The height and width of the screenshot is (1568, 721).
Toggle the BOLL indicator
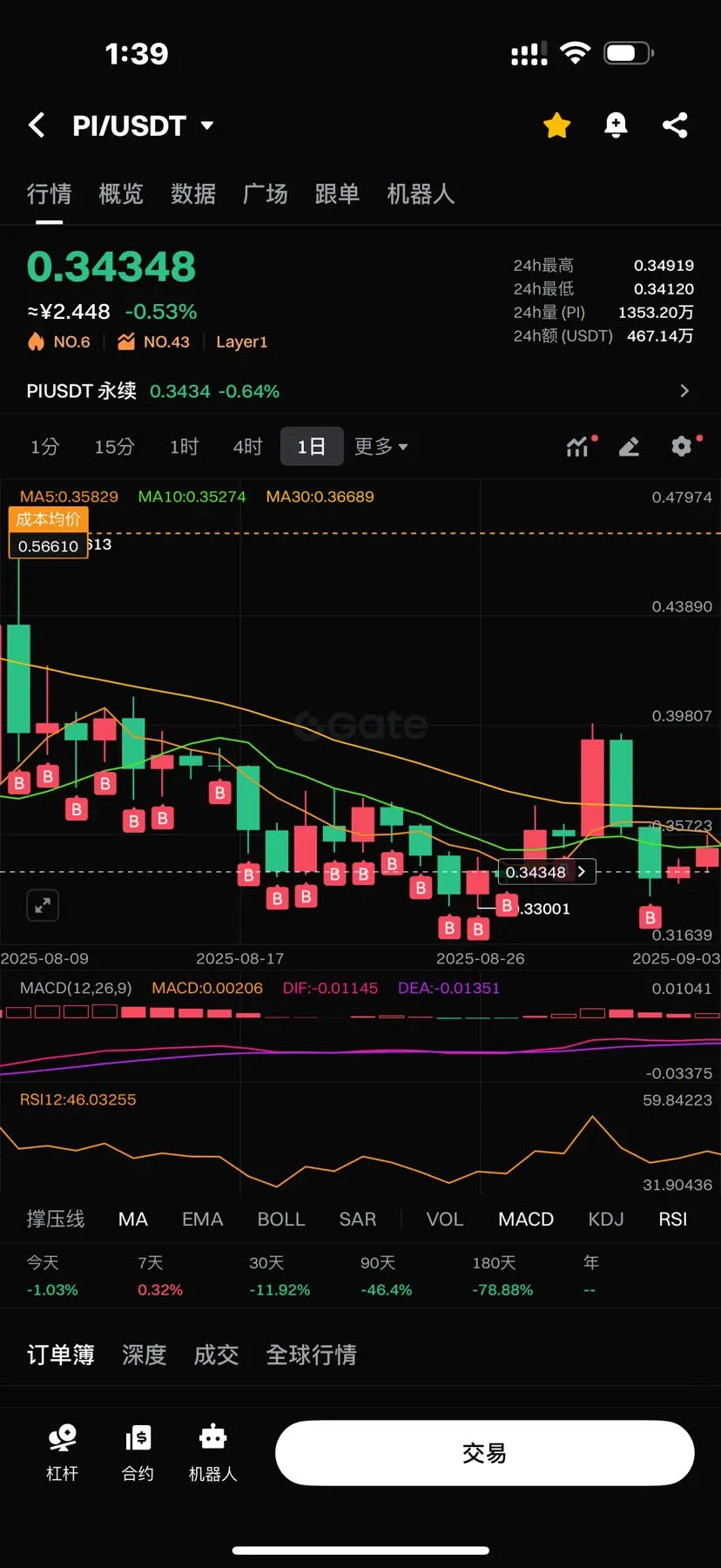281,1219
